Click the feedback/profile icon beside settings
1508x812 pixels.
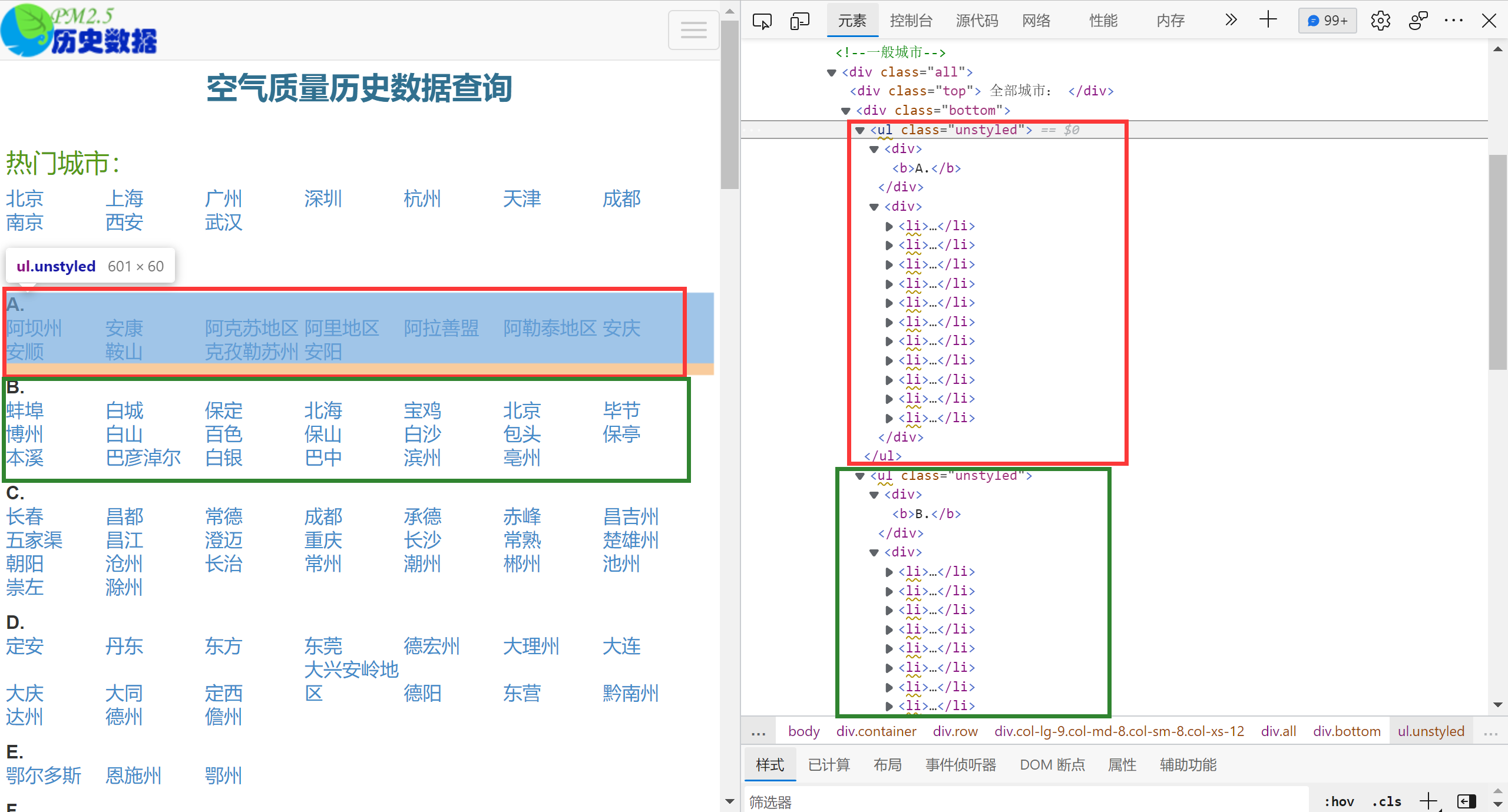click(x=1418, y=21)
